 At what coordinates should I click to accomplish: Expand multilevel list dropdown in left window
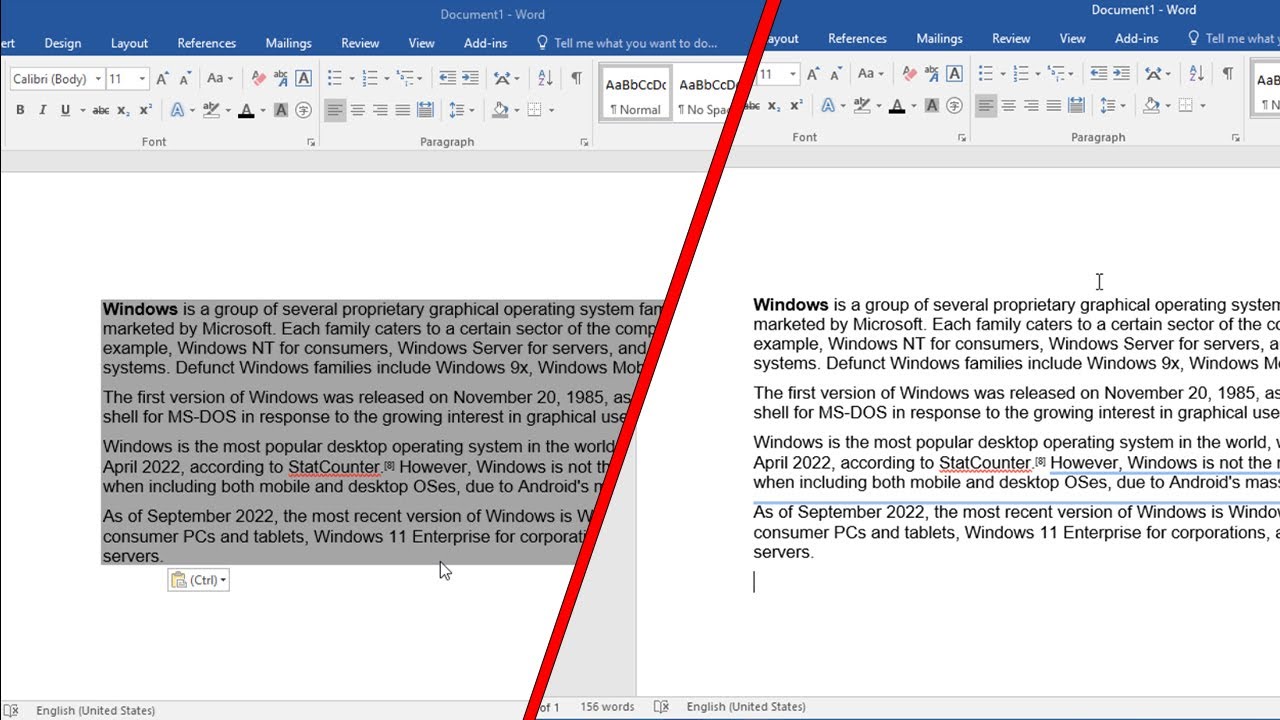pyautogui.click(x=420, y=78)
